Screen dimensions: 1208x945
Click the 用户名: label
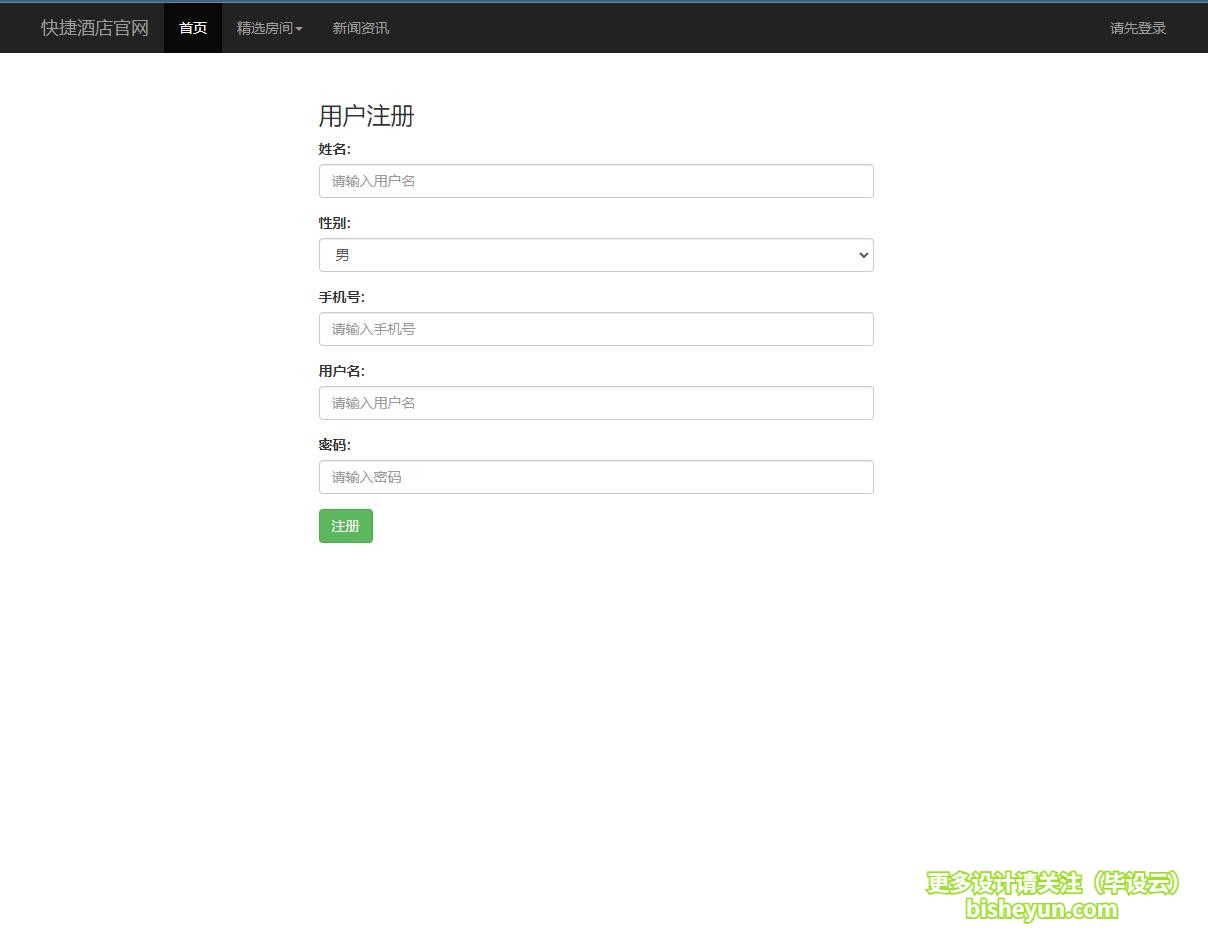point(342,371)
